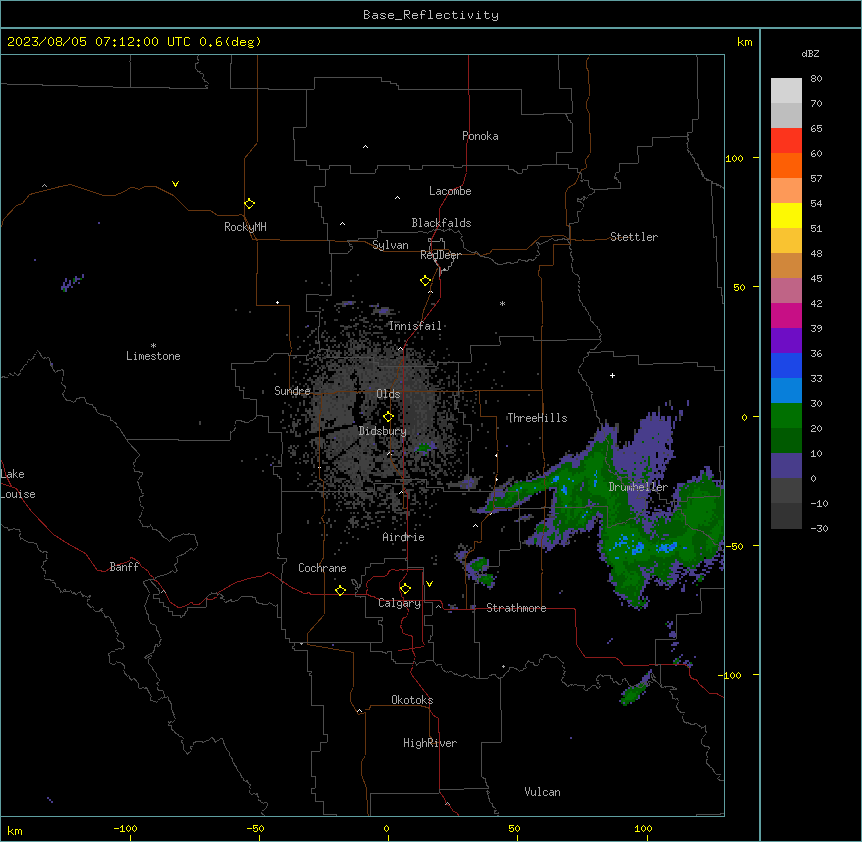The image size is (862, 842).
Task: Click the yellow diamond marker above RockyMH
Action: [x=249, y=204]
